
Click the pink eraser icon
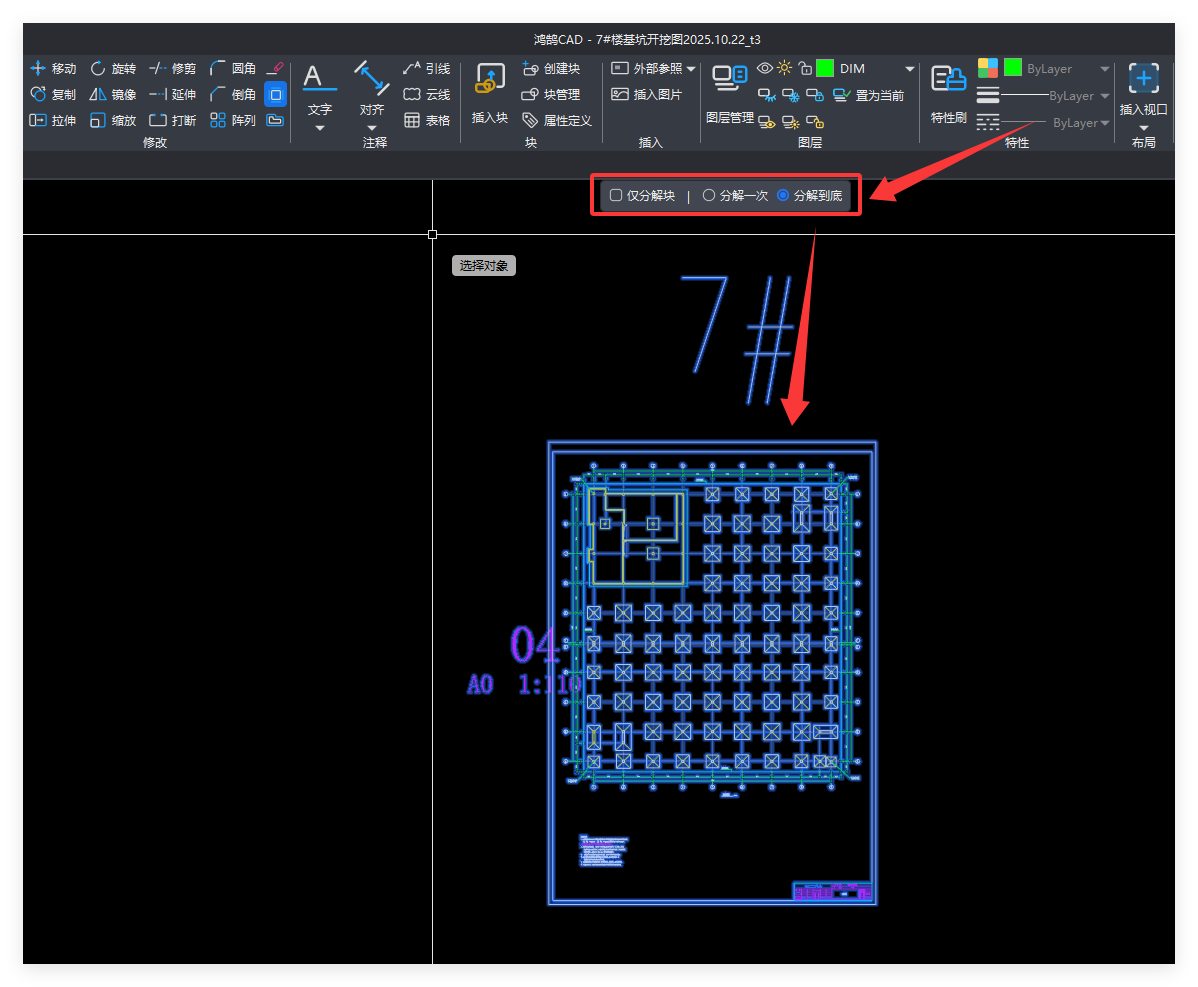pyautogui.click(x=275, y=69)
